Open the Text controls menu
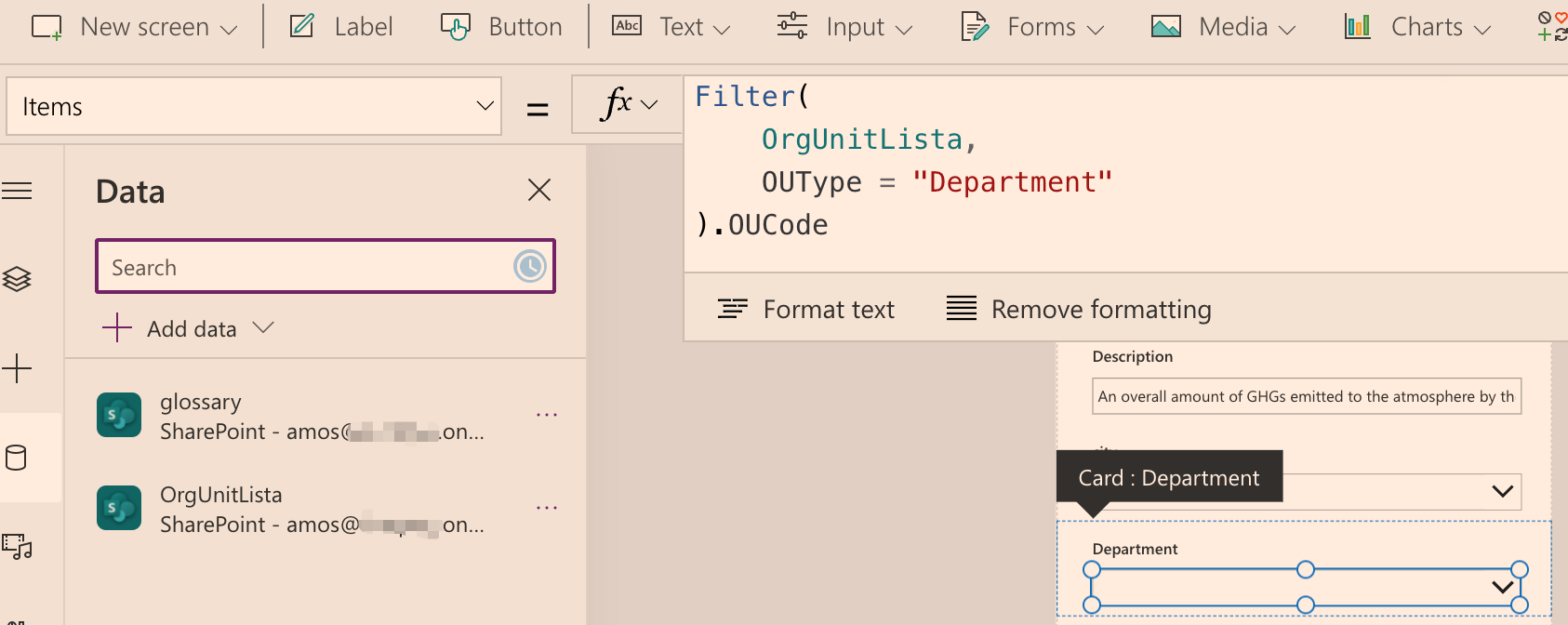Screen dimensions: 1568x625 point(671,27)
